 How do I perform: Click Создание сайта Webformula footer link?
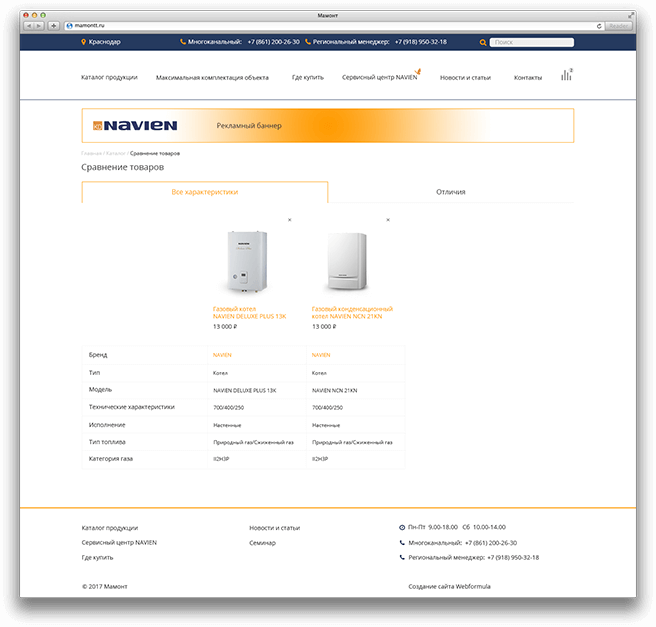449,586
